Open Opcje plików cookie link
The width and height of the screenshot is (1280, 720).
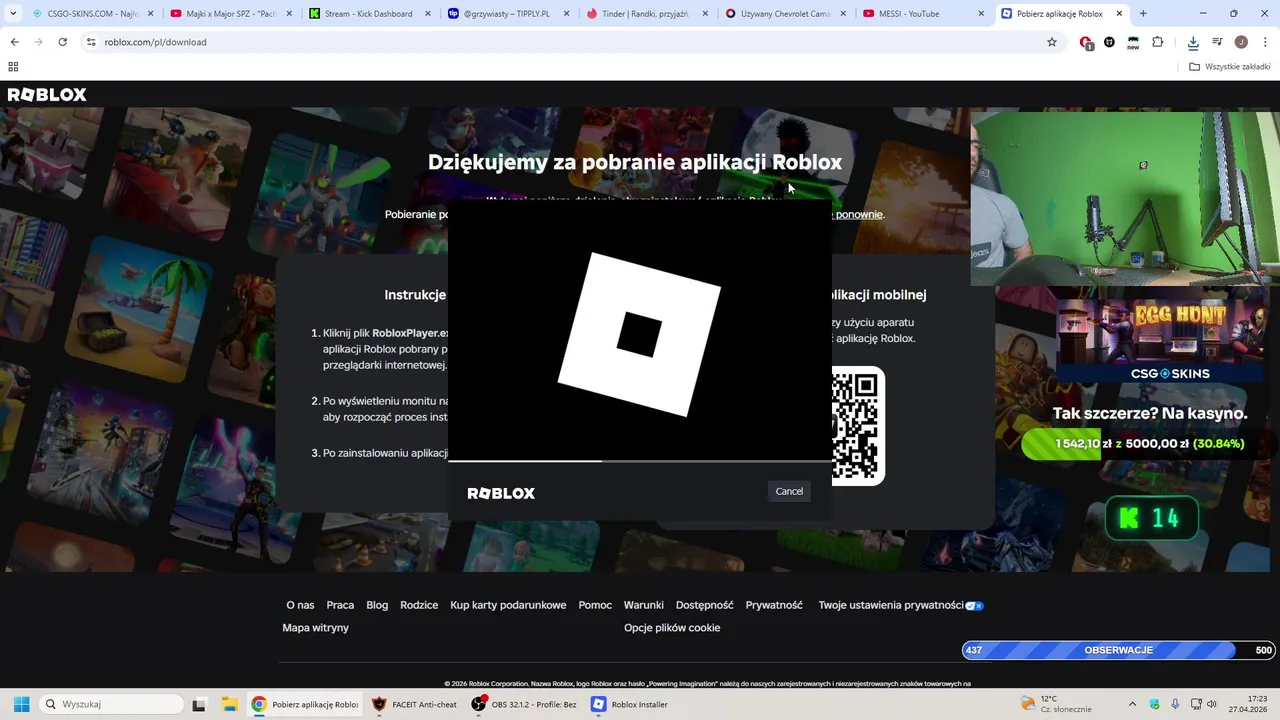tap(672, 628)
